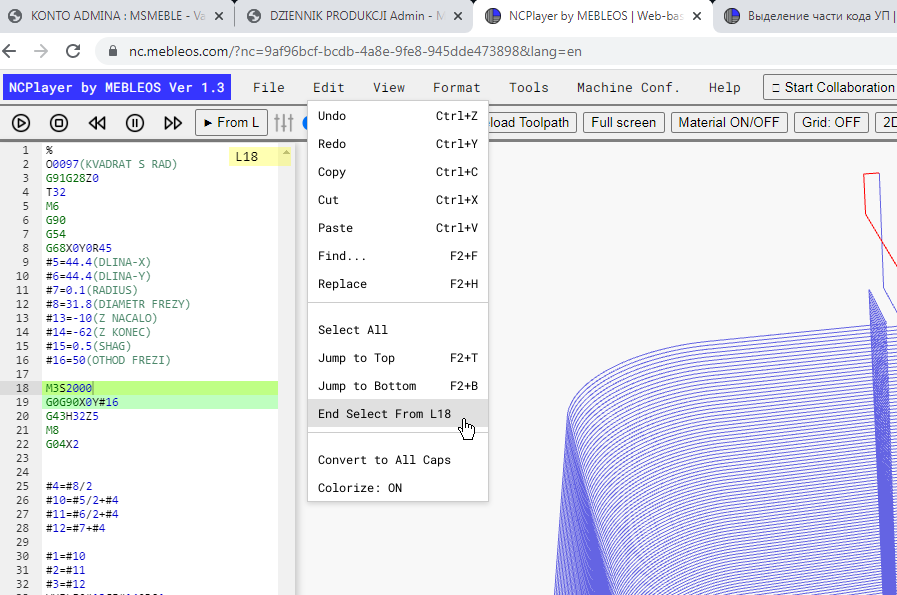Viewport: 897px width, 595px height.
Task: Click the browser Forward arrow
Action: 41,51
